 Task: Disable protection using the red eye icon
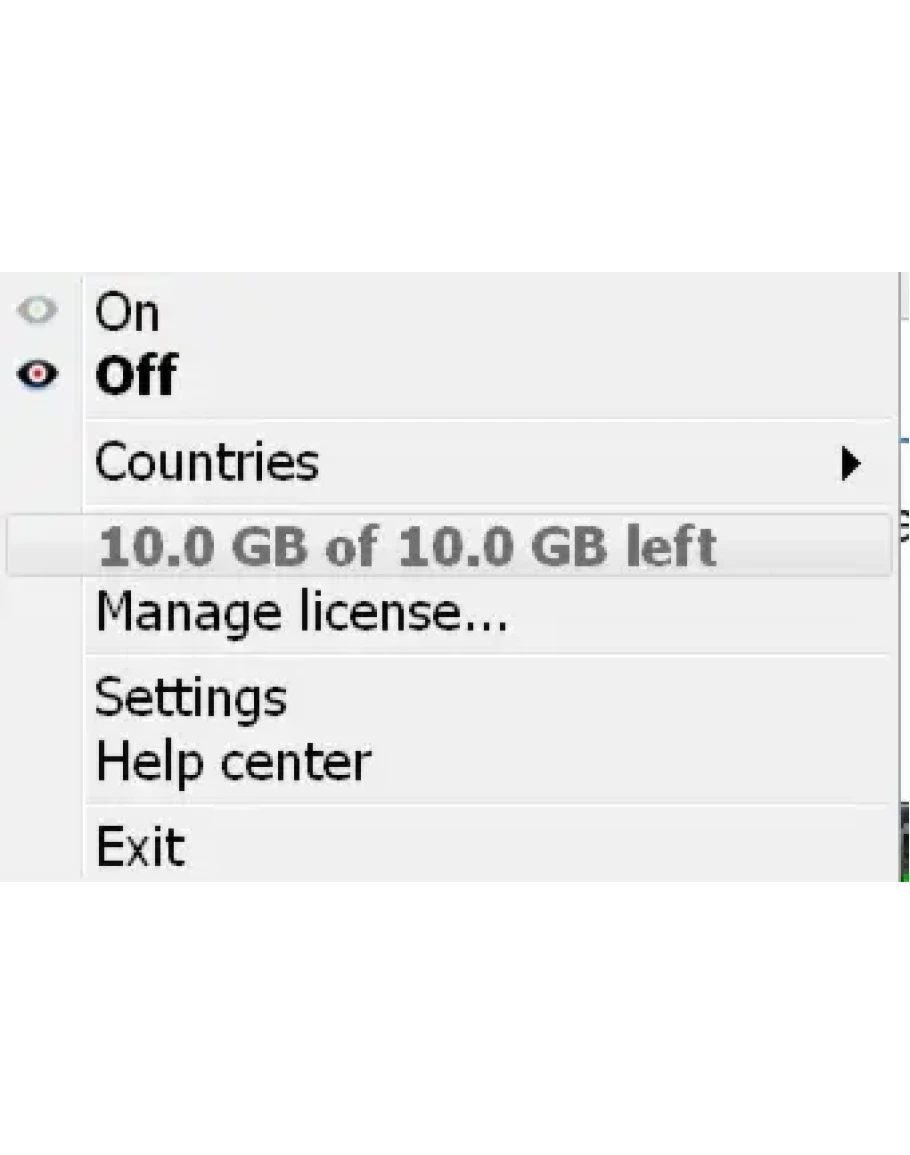point(37,374)
